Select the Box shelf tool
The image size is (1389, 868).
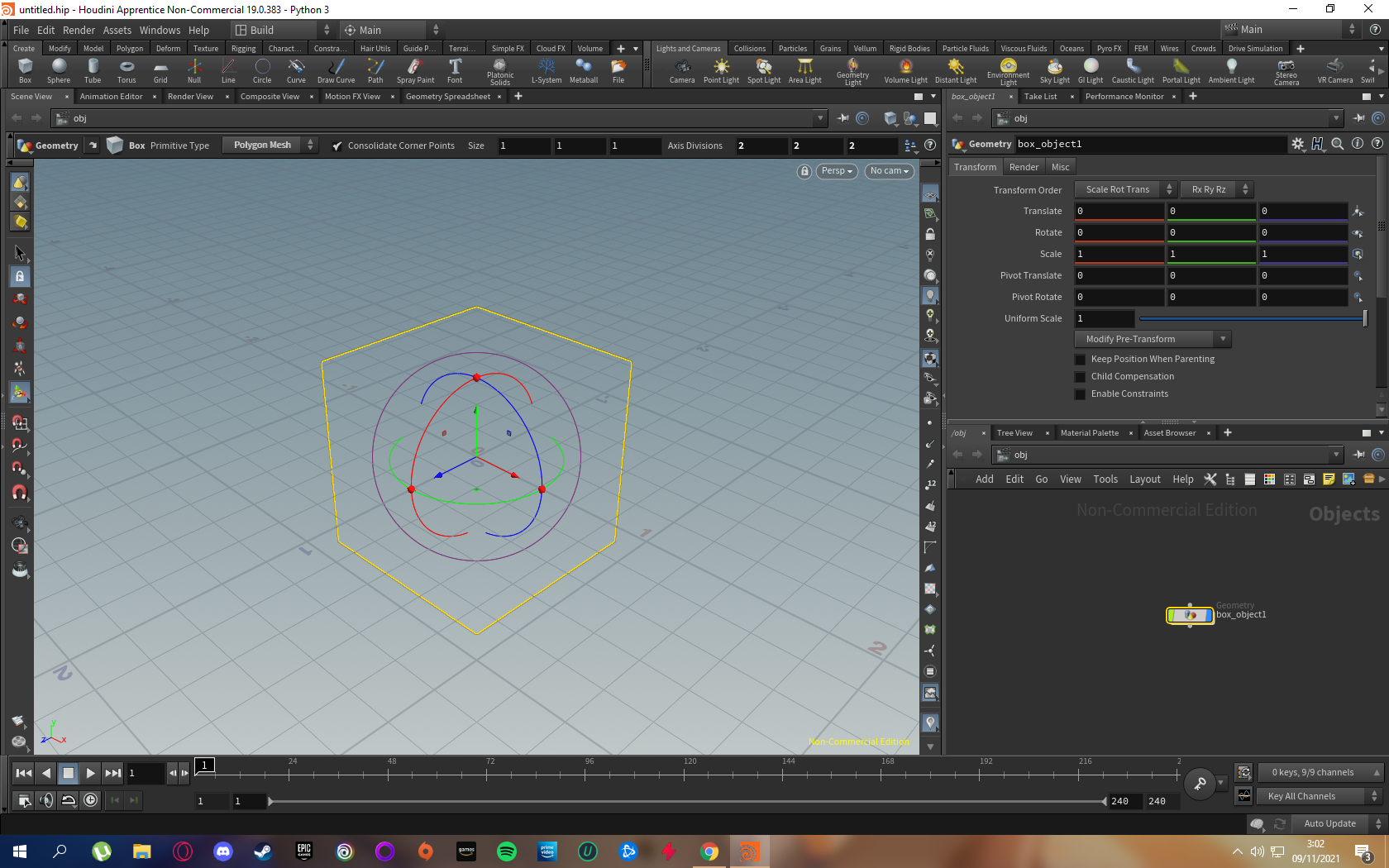(x=25, y=71)
